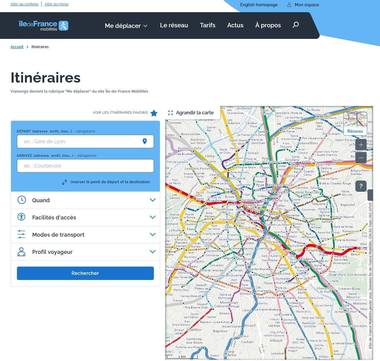Click the Quand label text
Viewport: 380px width, 361px height.
pyautogui.click(x=41, y=200)
